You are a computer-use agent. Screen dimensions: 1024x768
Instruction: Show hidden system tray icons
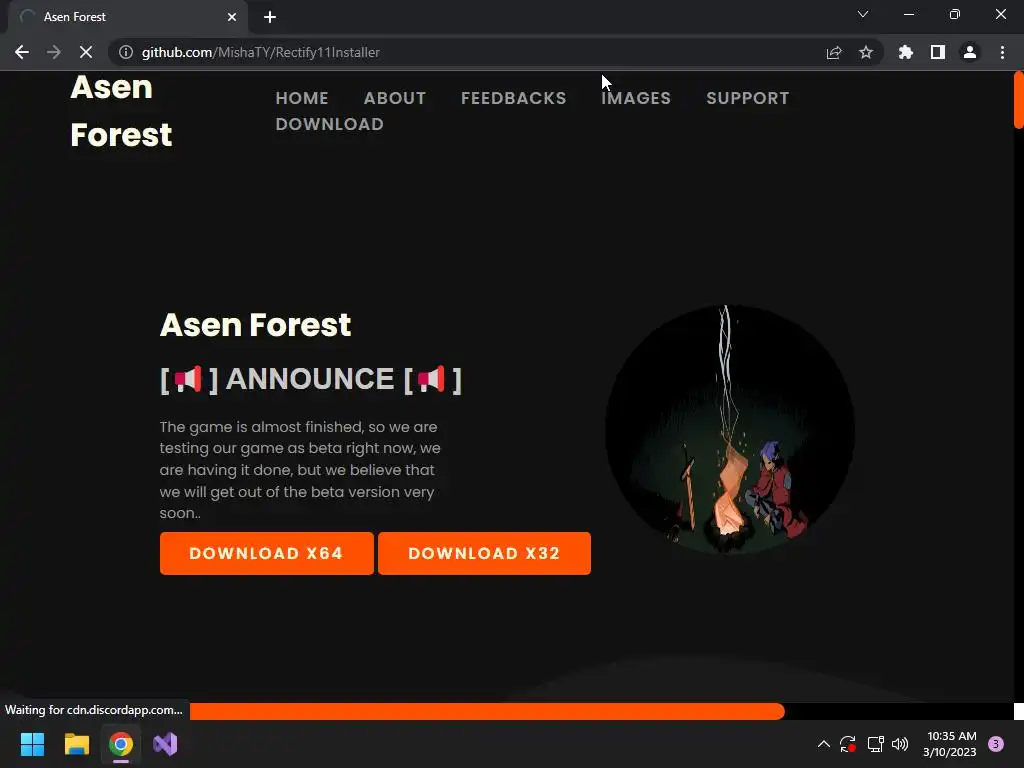pos(824,744)
